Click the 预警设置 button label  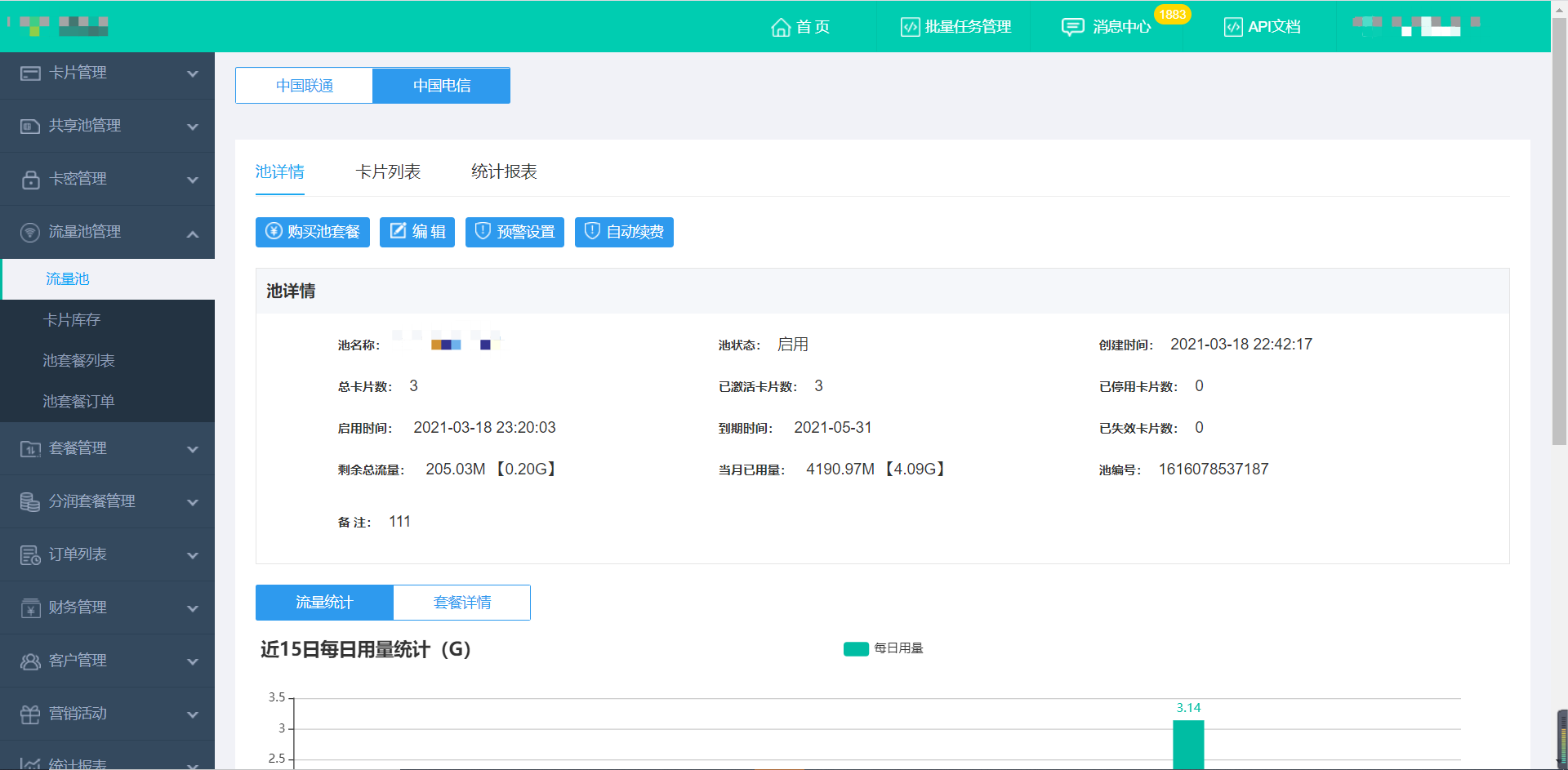point(526,232)
